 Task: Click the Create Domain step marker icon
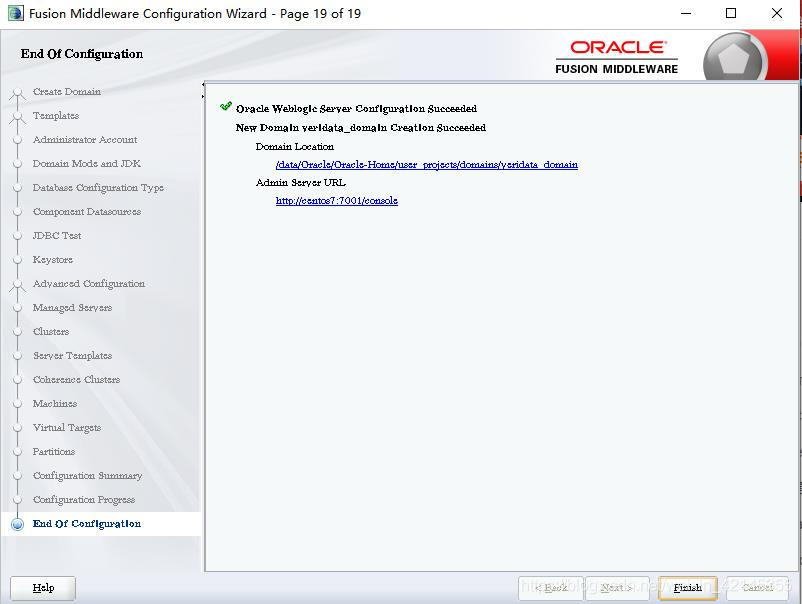click(x=17, y=93)
